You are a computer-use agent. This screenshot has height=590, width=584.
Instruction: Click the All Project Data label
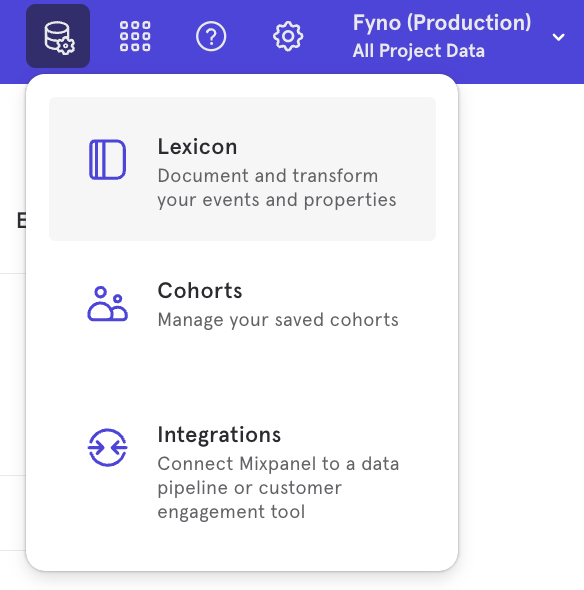[418, 51]
